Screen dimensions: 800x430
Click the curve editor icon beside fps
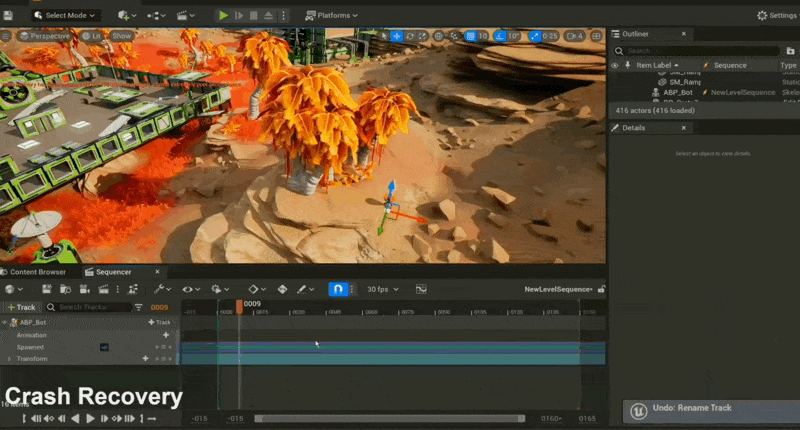(x=421, y=289)
